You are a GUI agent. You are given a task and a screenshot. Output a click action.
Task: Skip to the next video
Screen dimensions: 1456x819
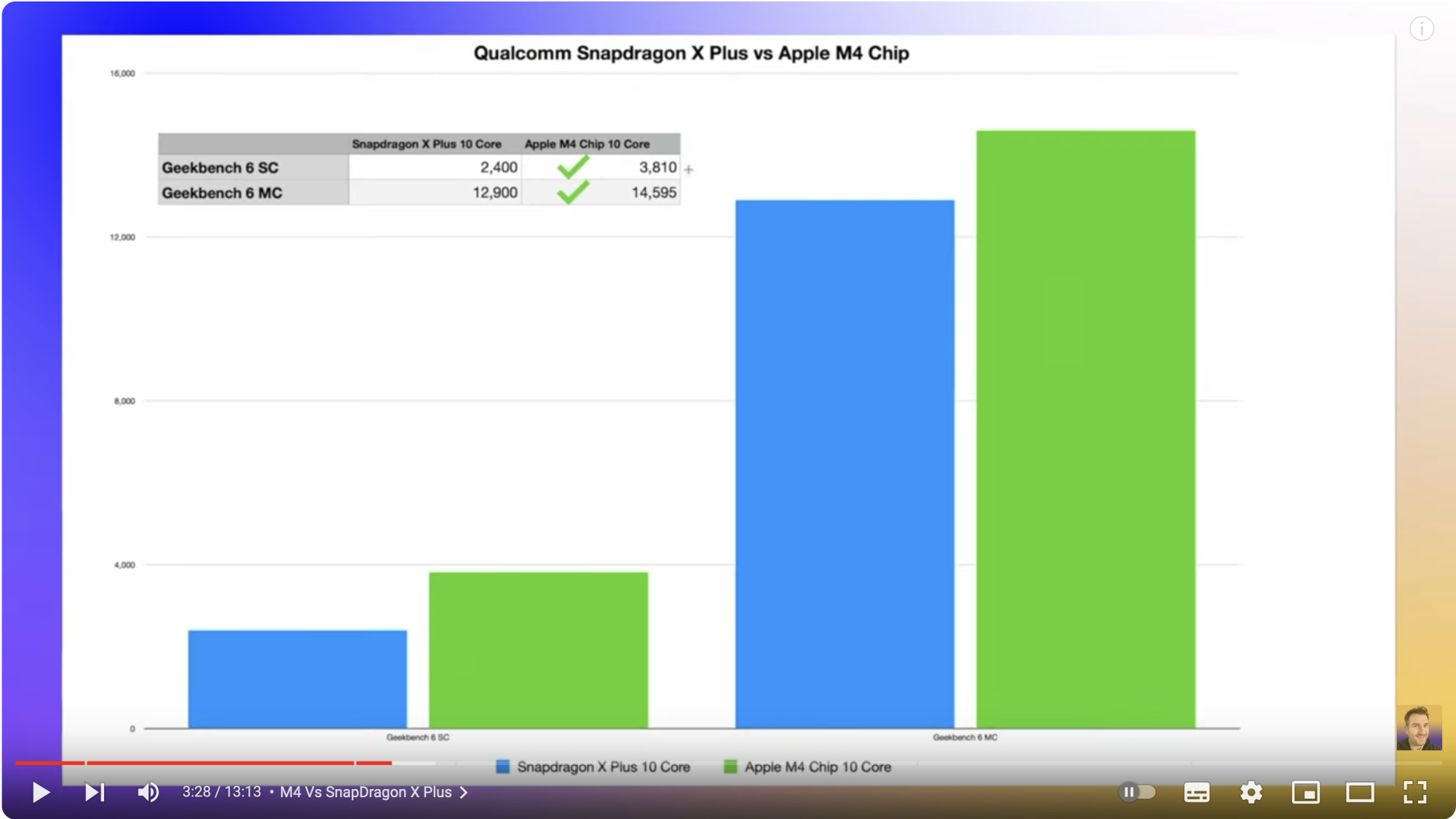[x=95, y=792]
